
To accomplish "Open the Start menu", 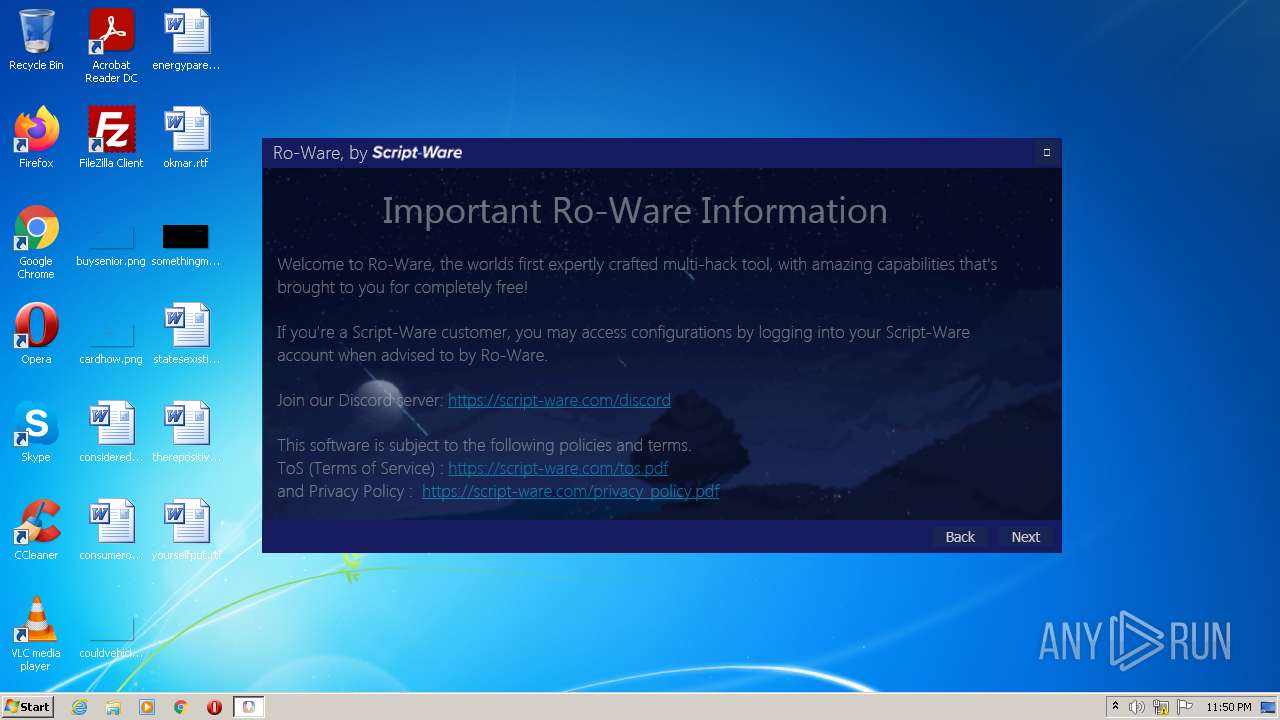I will pyautogui.click(x=28, y=707).
